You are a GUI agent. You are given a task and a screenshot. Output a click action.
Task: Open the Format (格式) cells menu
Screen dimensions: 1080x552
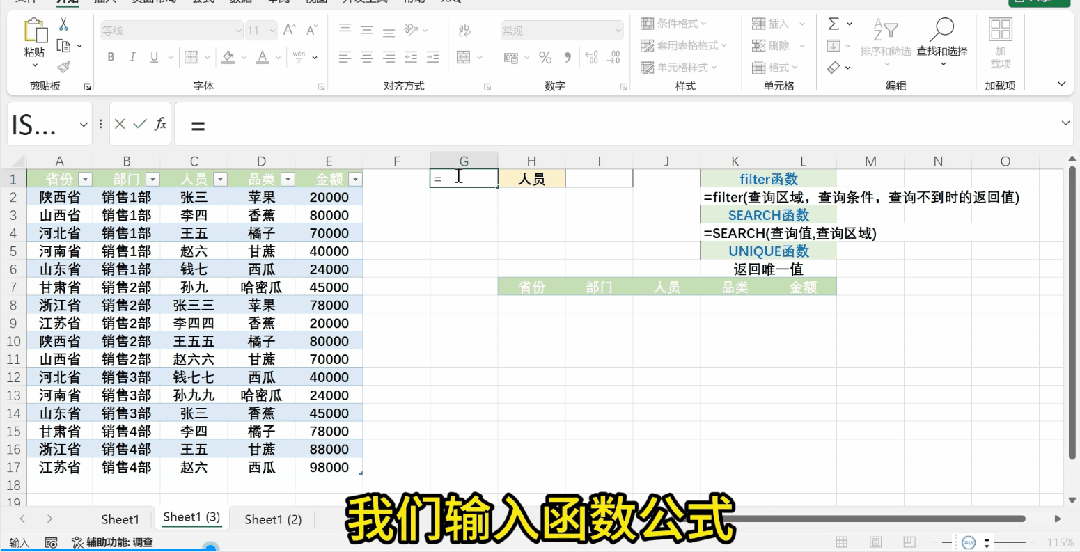775,67
